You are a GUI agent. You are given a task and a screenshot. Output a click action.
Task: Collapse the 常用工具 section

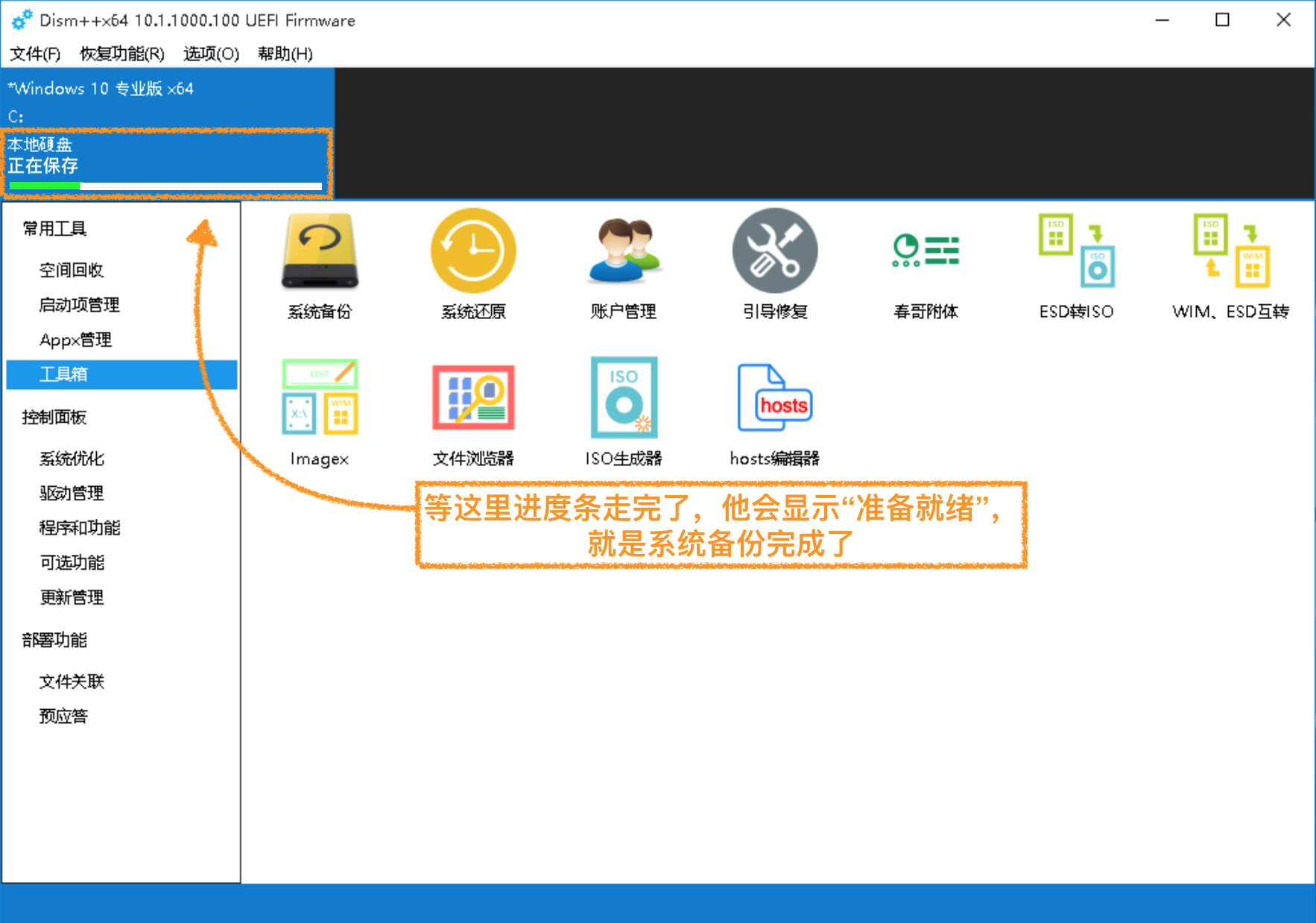point(53,229)
